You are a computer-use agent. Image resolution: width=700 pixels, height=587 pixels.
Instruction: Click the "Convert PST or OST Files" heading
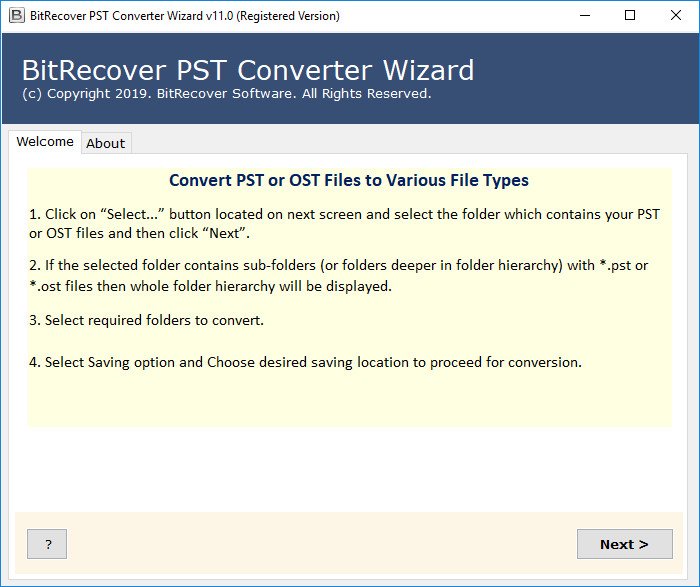[349, 181]
